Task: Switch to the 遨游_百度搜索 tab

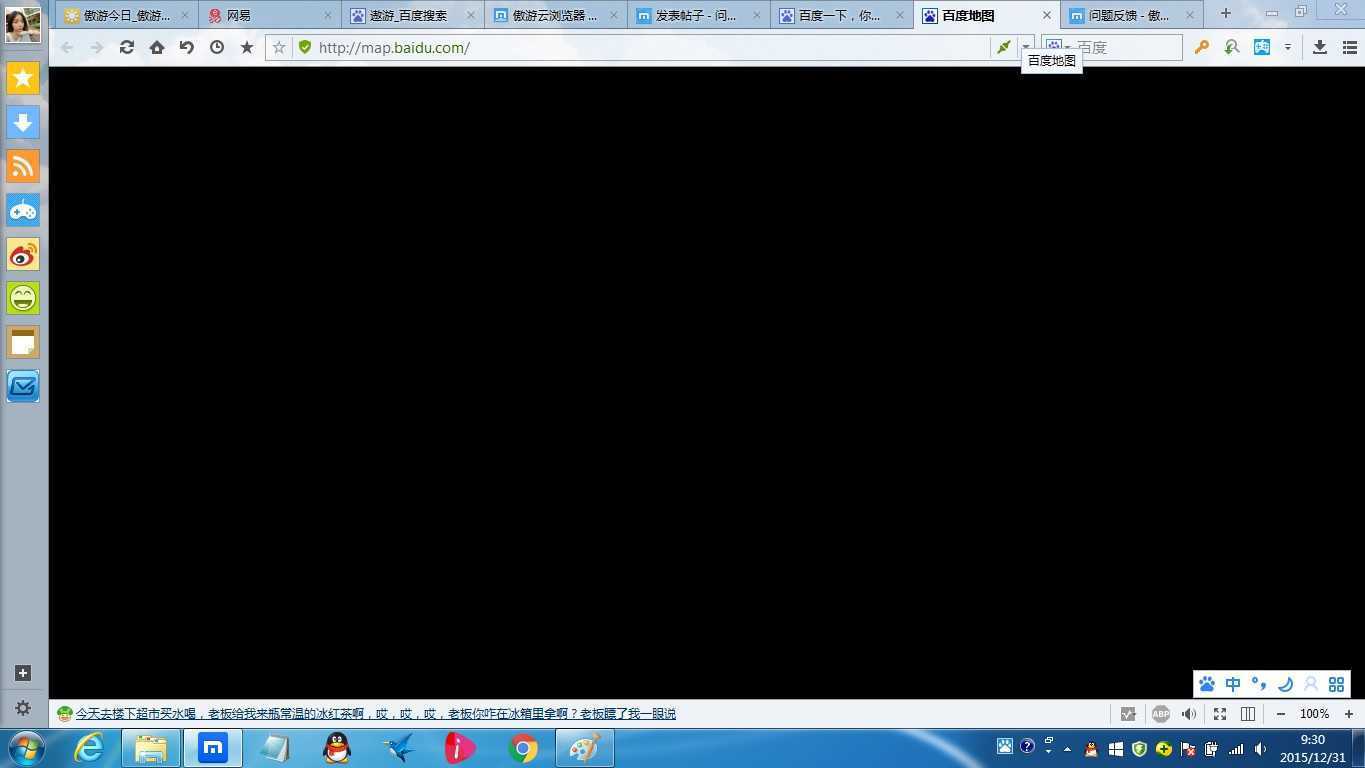Action: tap(411, 15)
